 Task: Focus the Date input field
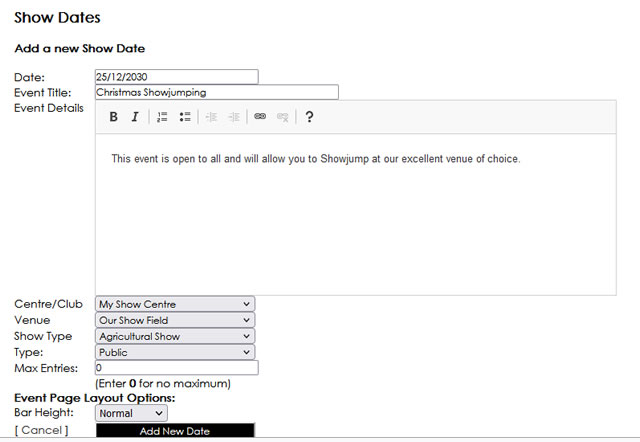point(177,77)
